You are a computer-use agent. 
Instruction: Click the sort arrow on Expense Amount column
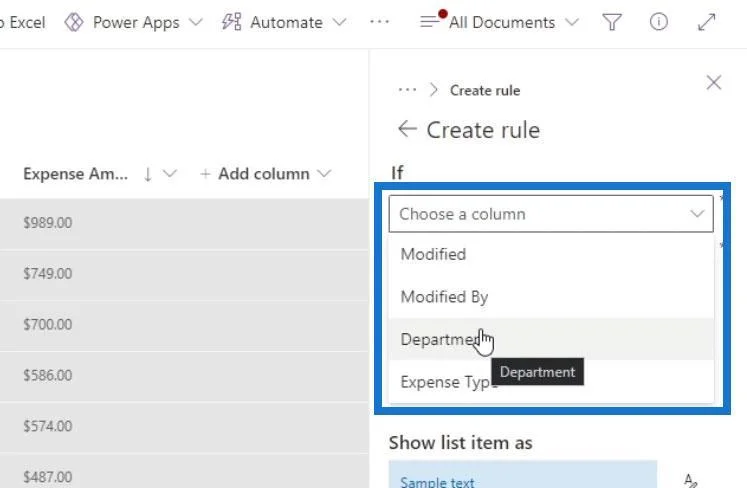click(x=148, y=174)
